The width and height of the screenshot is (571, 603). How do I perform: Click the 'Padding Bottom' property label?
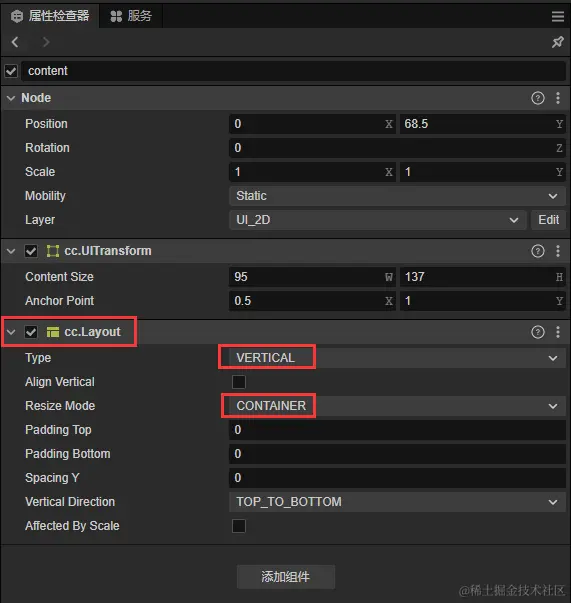(68, 454)
